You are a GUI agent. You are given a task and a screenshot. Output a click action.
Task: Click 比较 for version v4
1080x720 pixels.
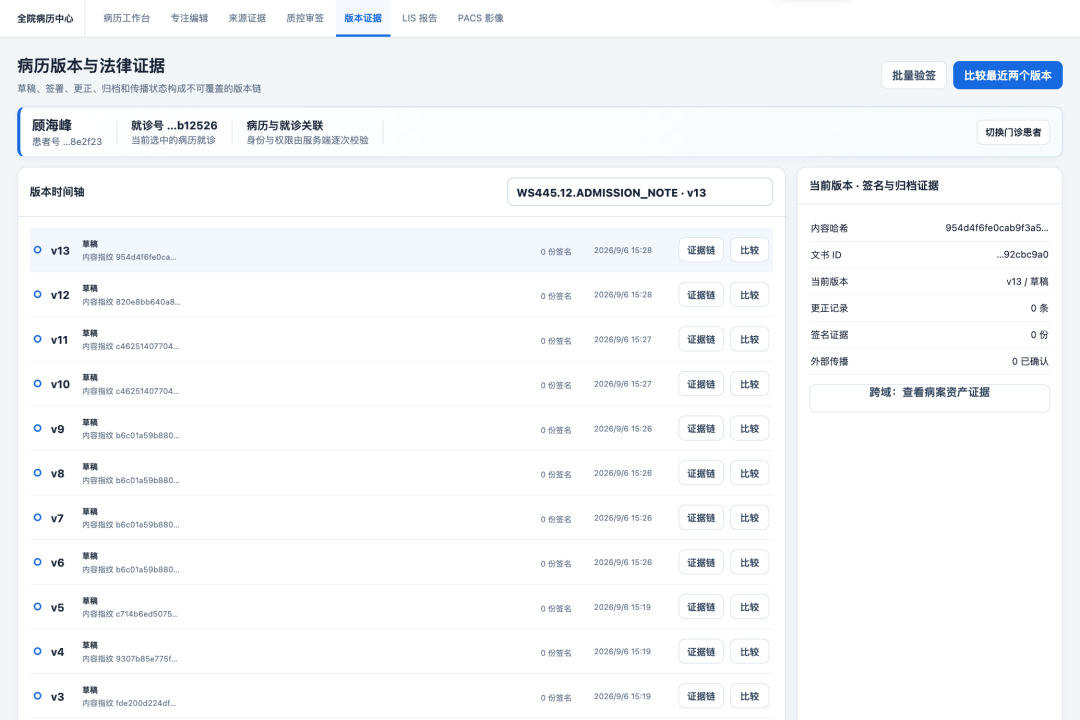point(749,652)
